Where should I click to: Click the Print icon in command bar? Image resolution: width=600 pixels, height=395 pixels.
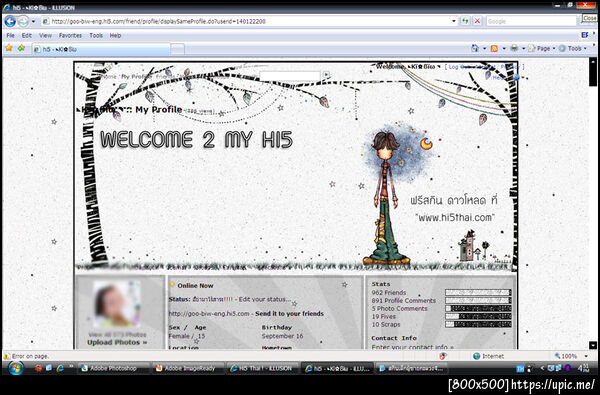[x=514, y=48]
